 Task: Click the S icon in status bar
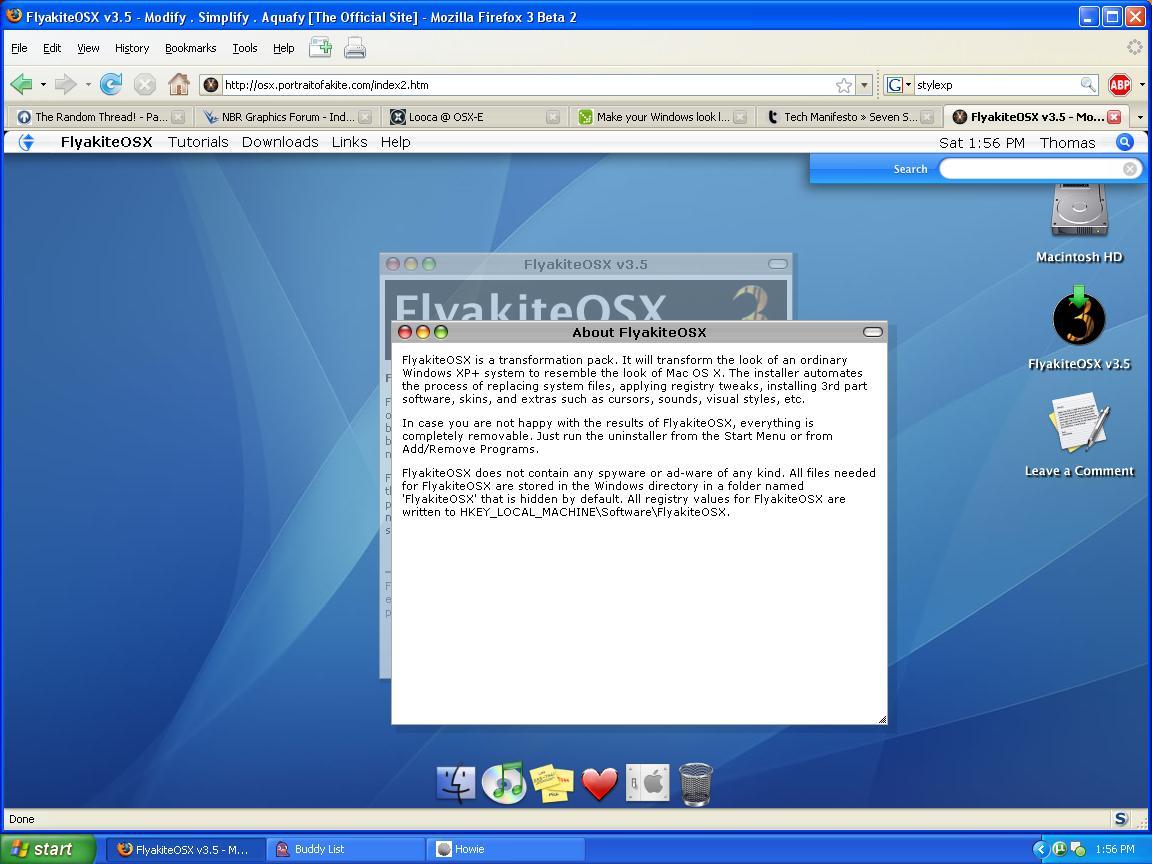(1120, 818)
